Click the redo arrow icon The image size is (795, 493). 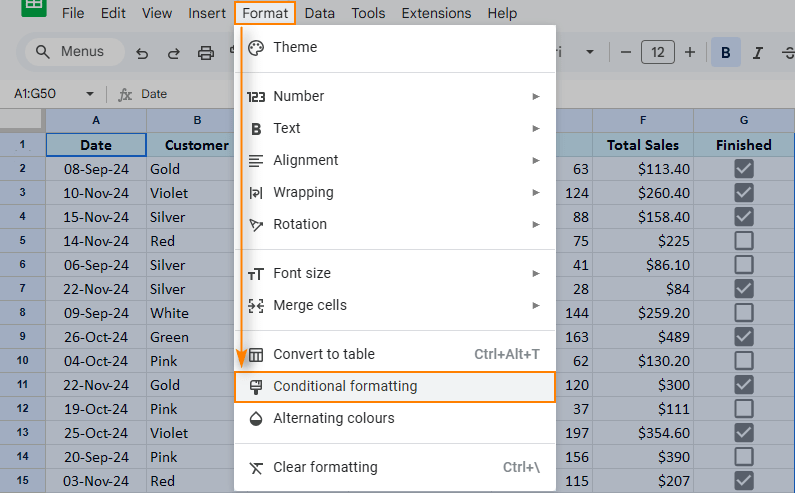coord(174,53)
